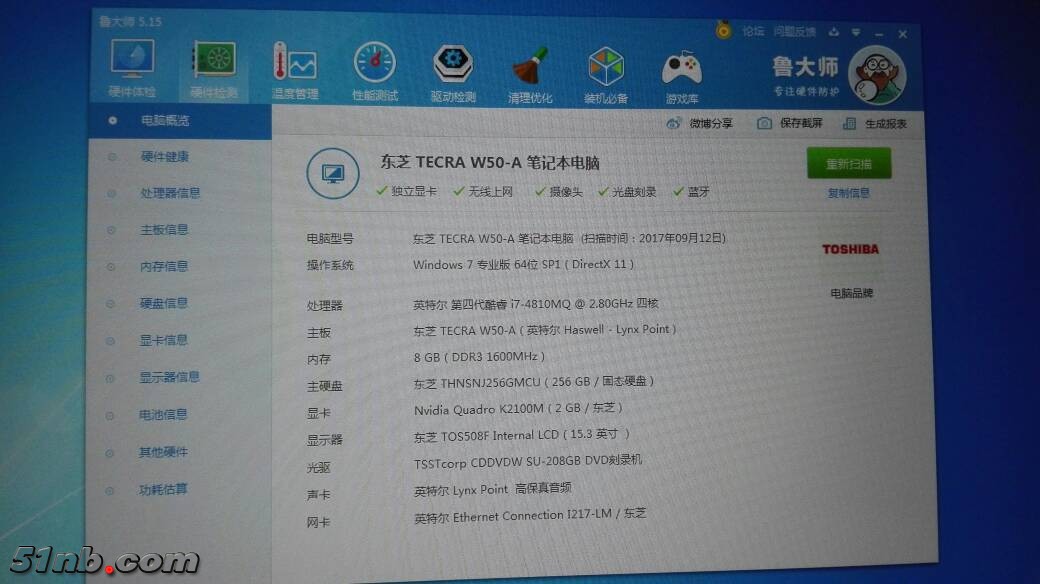This screenshot has width=1040, height=584.
Task: Click the 电脑型号 row label
Action: point(330,239)
